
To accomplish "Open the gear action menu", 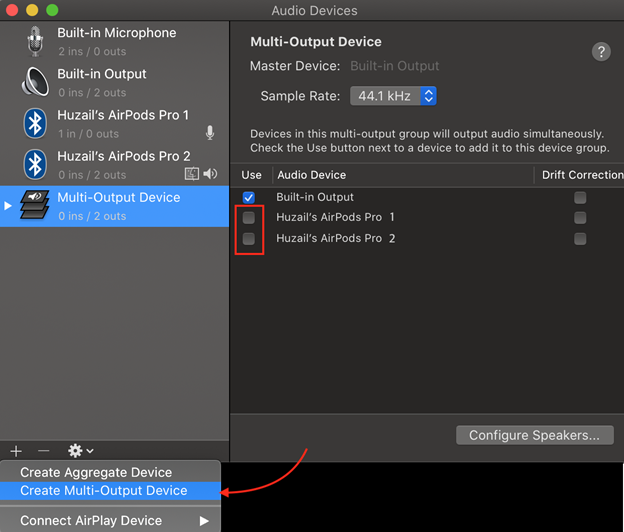I will click(x=80, y=451).
